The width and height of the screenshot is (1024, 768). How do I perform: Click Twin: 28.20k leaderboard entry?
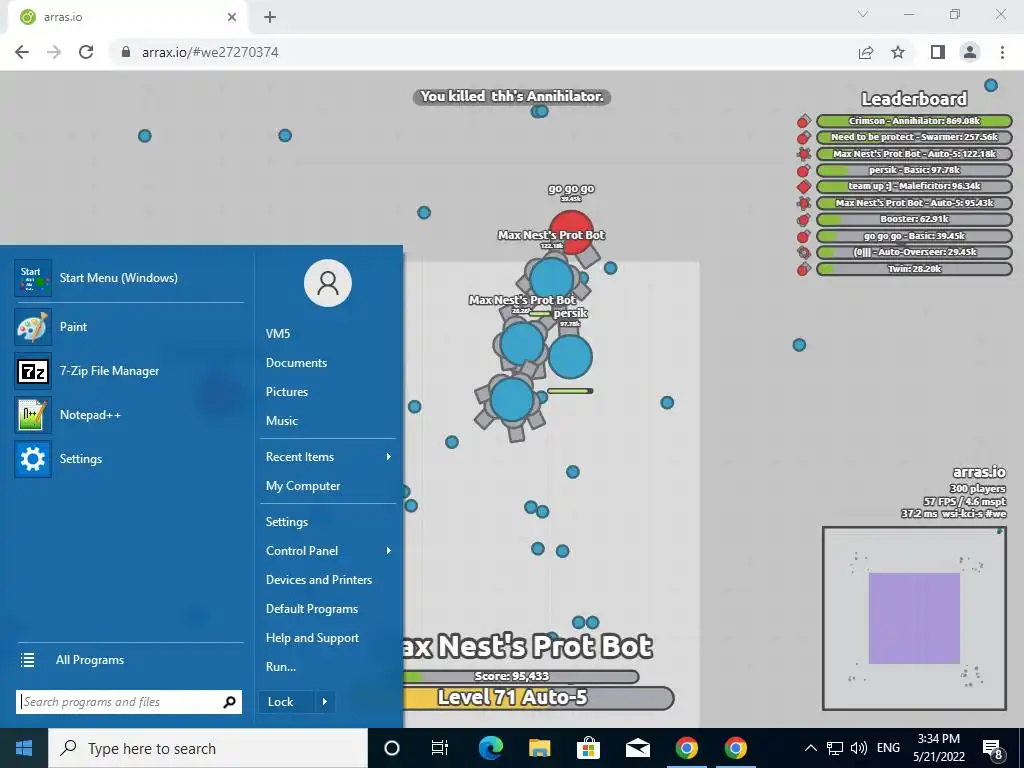pyautogui.click(x=914, y=268)
